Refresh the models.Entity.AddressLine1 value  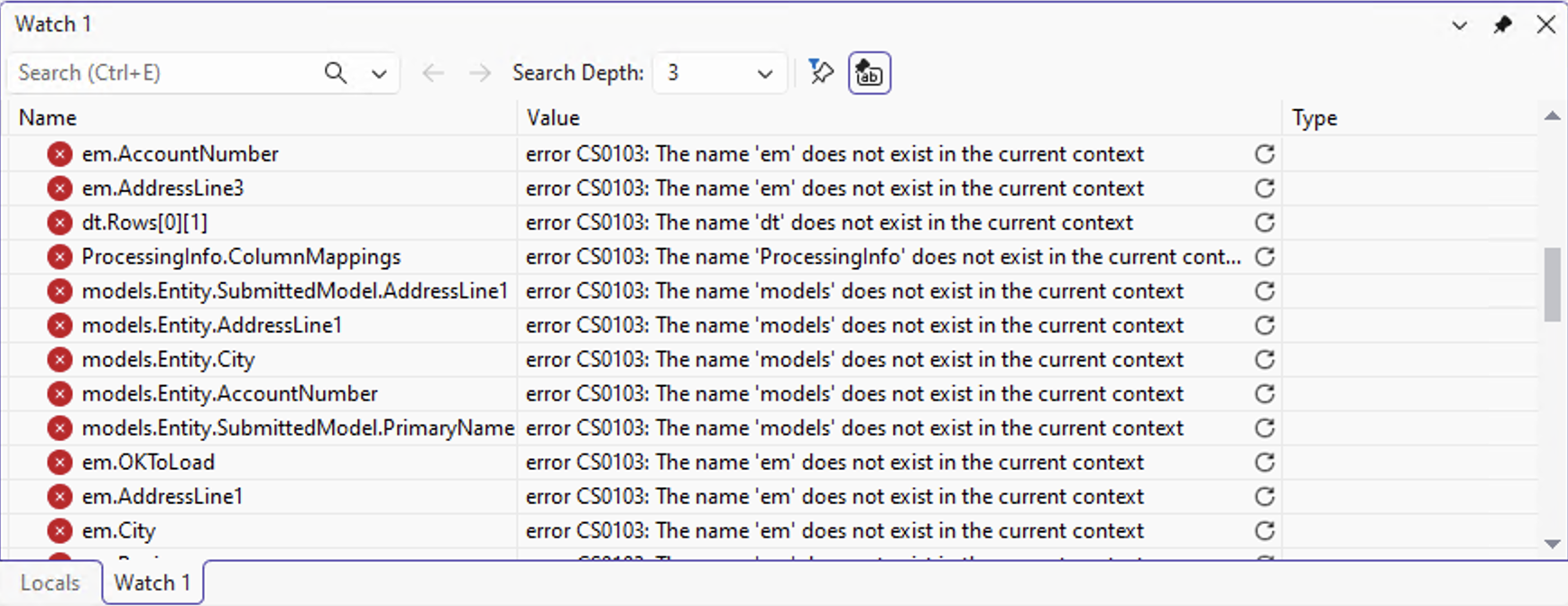click(1264, 326)
